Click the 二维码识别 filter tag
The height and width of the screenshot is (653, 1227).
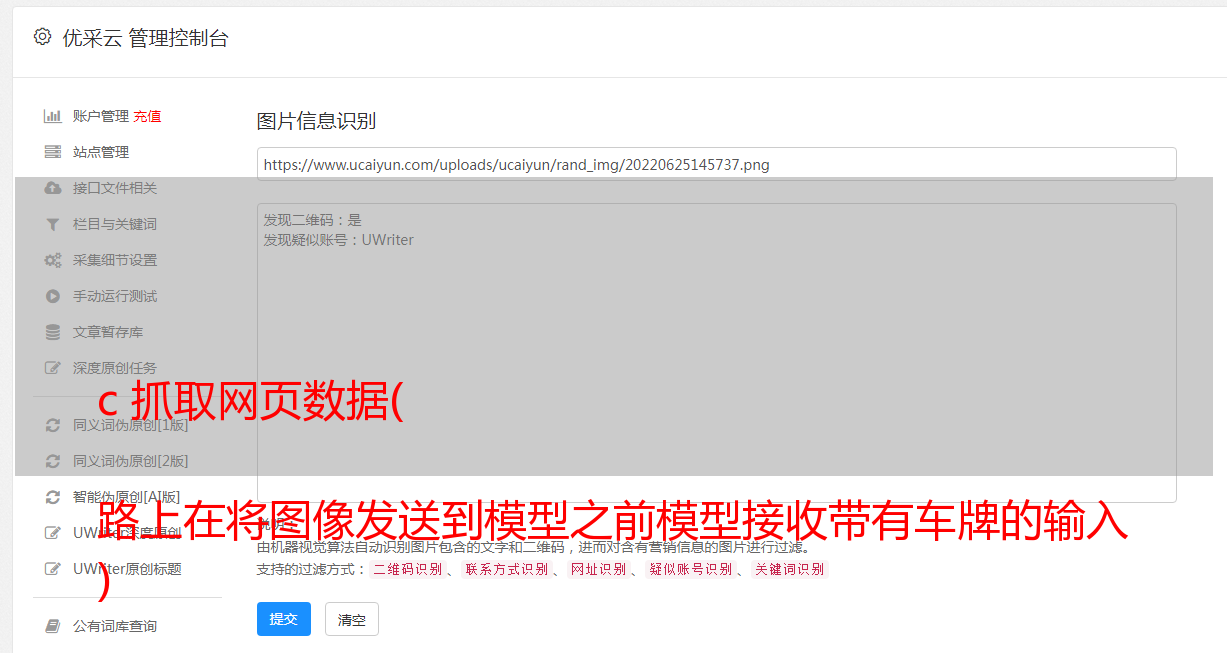pyautogui.click(x=408, y=570)
